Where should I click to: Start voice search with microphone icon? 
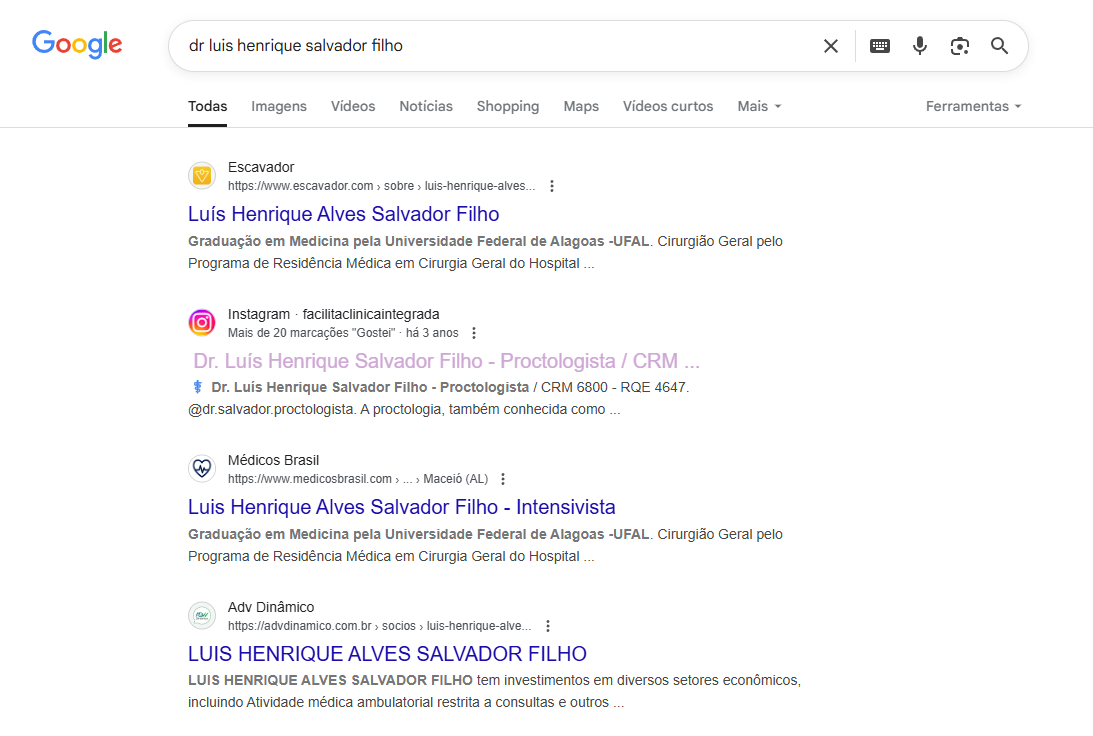tap(919, 46)
